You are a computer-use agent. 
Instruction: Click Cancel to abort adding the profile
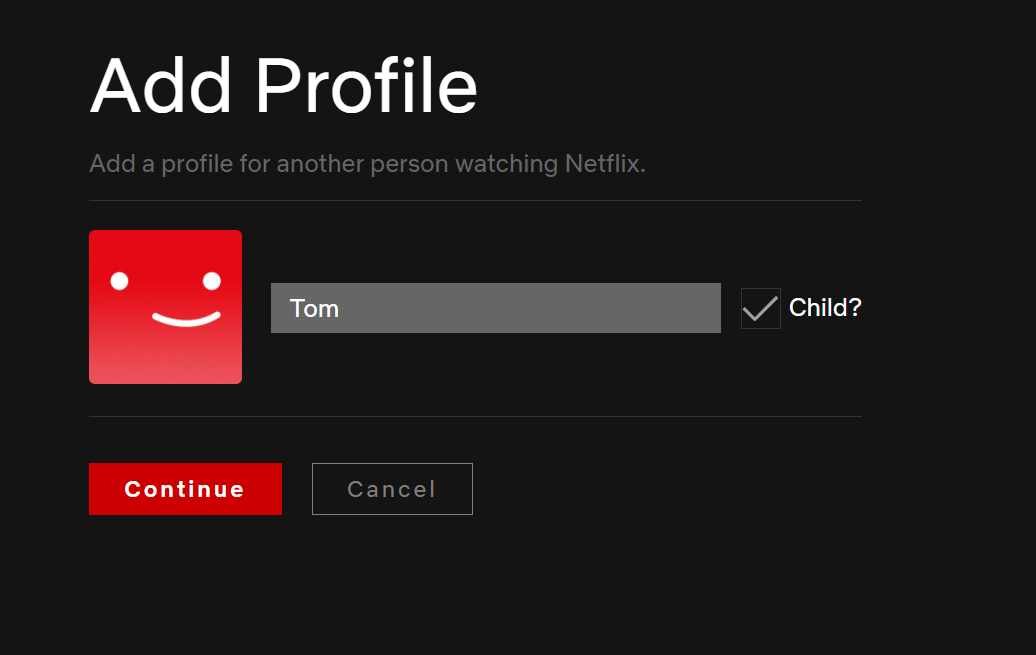pyautogui.click(x=392, y=489)
